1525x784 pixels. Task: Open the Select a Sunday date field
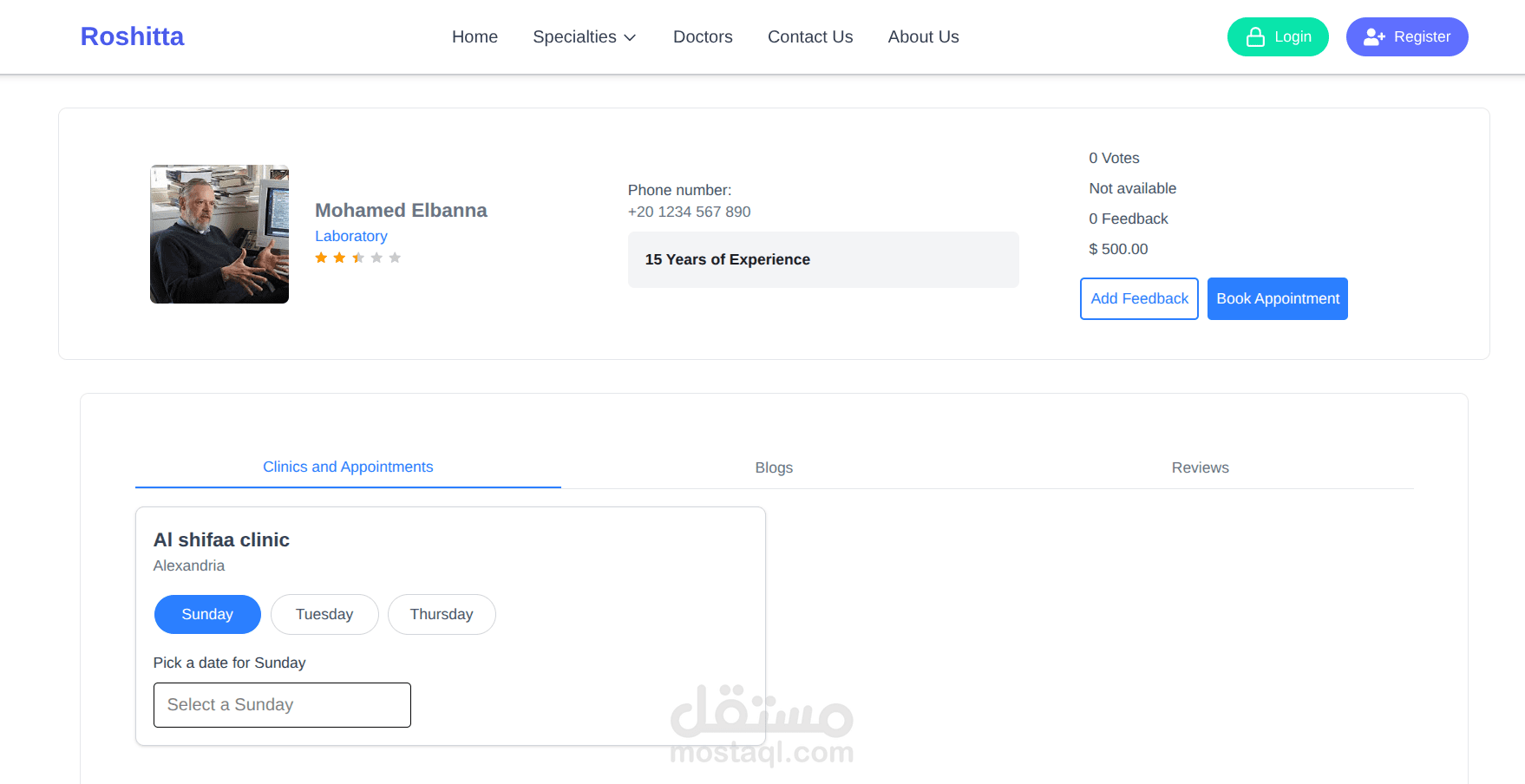click(x=282, y=705)
